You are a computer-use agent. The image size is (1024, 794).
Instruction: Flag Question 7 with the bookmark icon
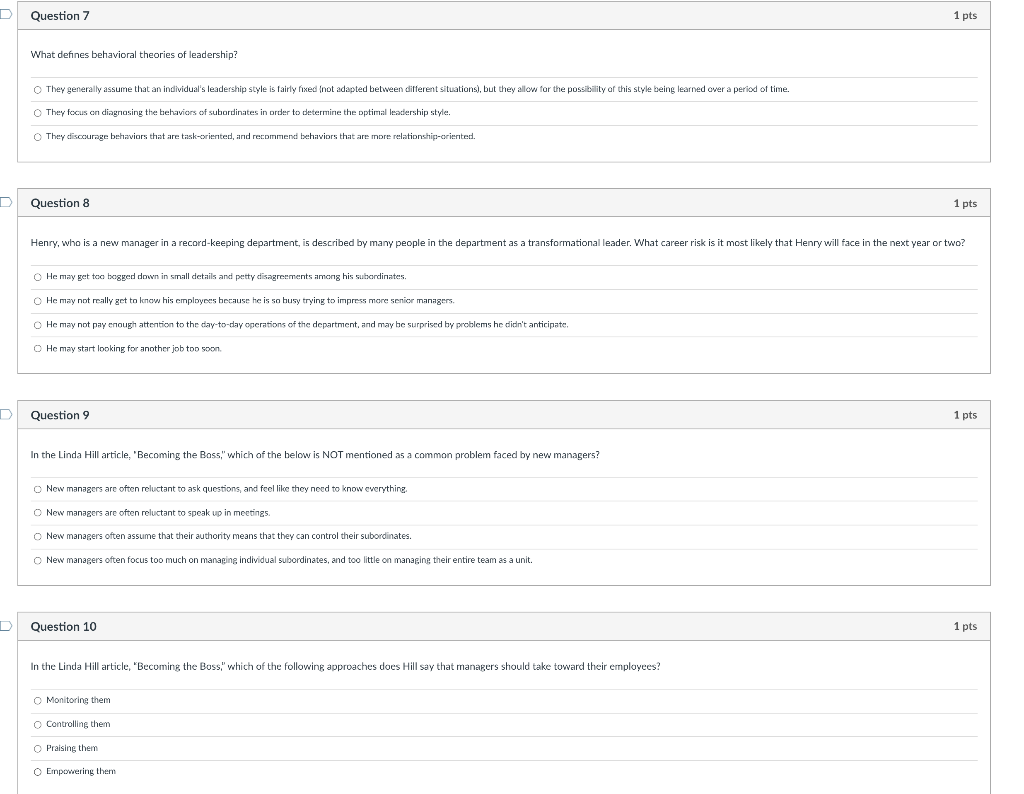(x=5, y=14)
